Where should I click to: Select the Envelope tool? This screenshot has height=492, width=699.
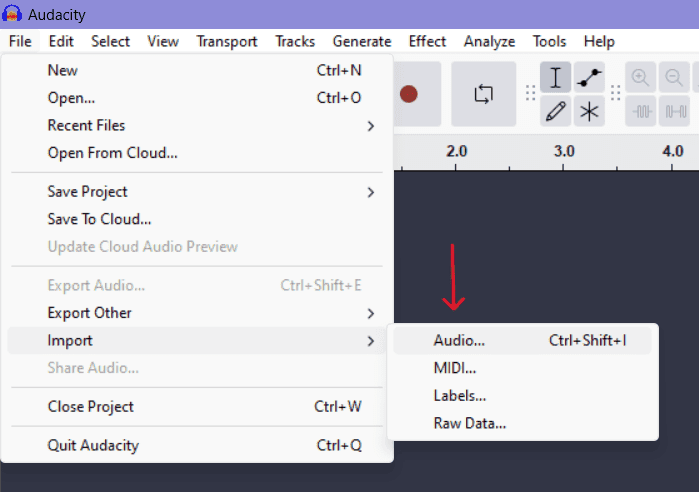[x=589, y=78]
